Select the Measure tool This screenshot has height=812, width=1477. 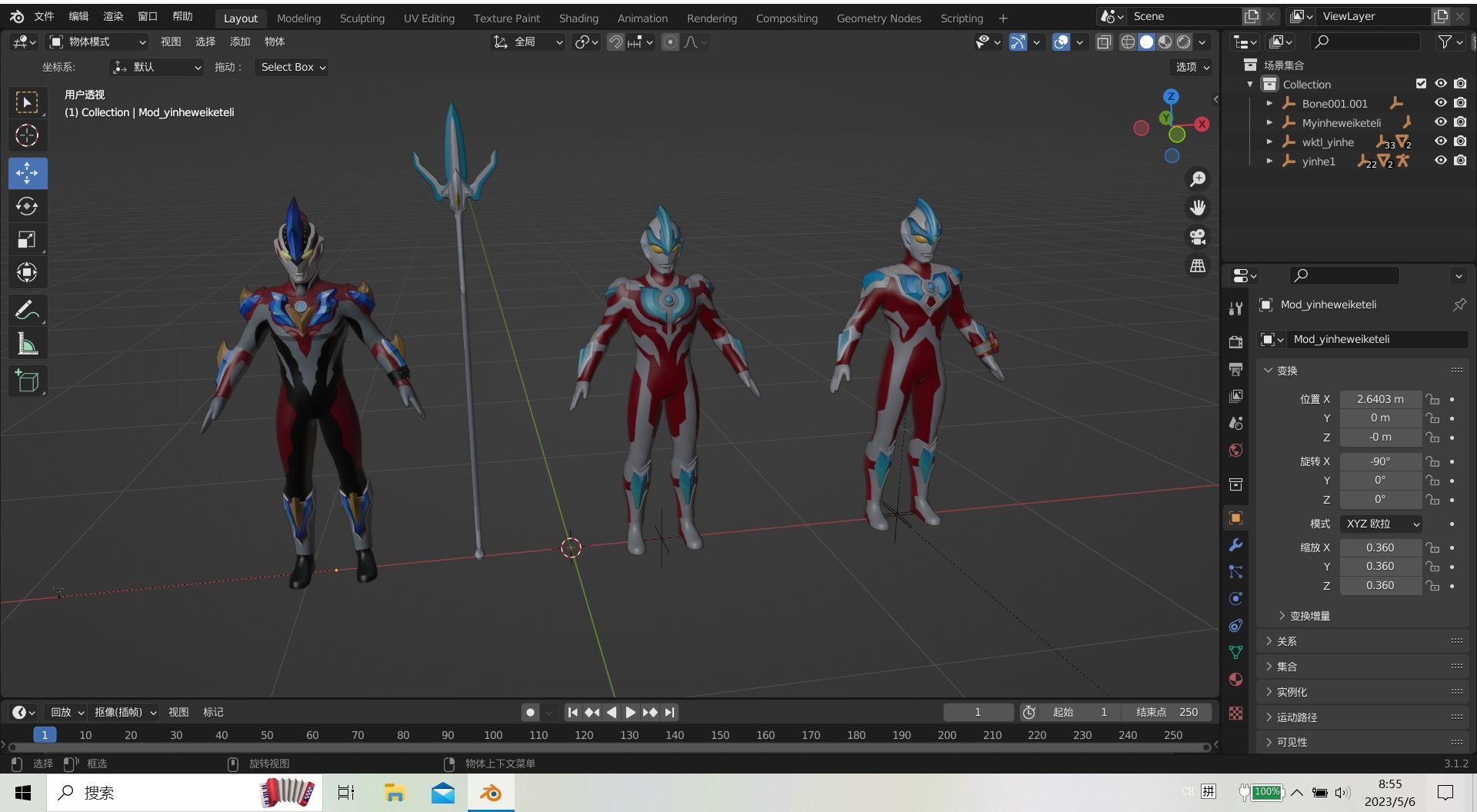coord(27,344)
